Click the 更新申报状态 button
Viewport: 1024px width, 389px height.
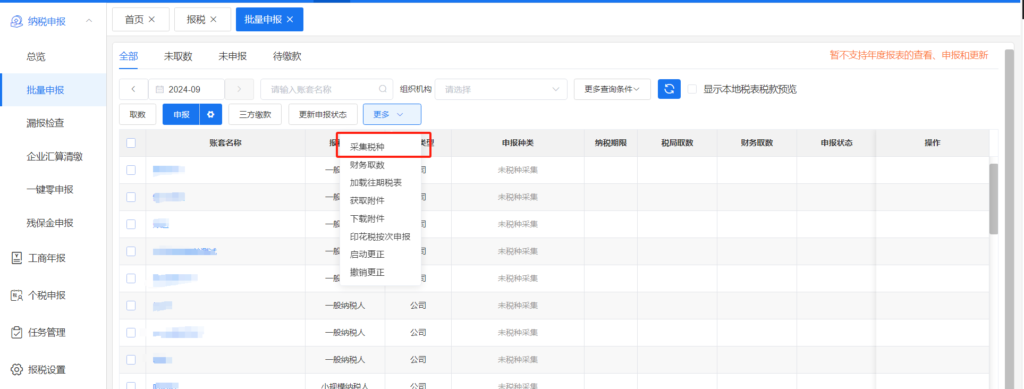(323, 114)
